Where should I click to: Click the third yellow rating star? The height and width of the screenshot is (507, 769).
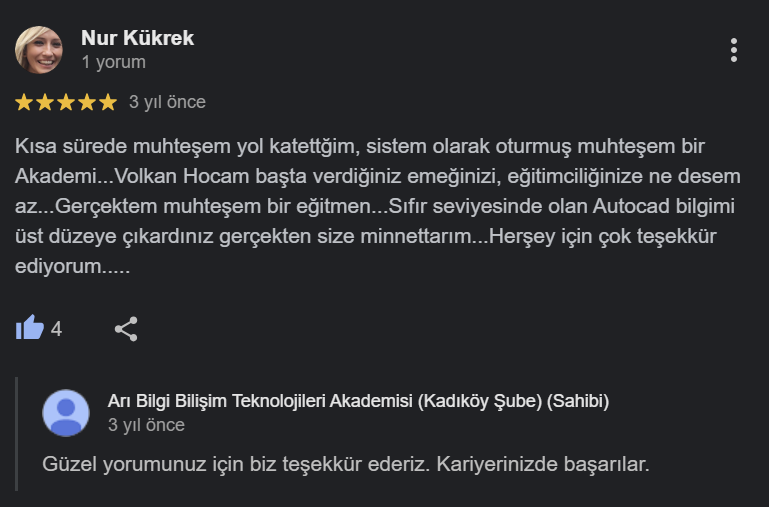click(x=66, y=102)
